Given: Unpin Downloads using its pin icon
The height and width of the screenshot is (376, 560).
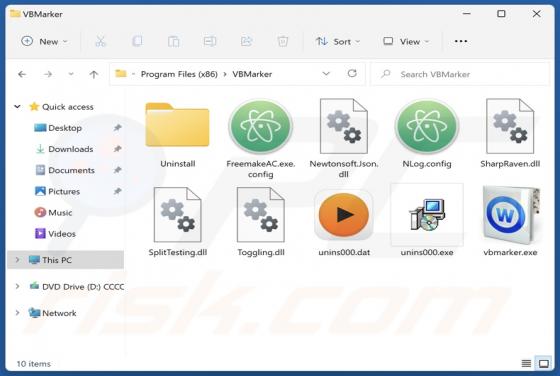Looking at the screenshot, I should point(117,149).
